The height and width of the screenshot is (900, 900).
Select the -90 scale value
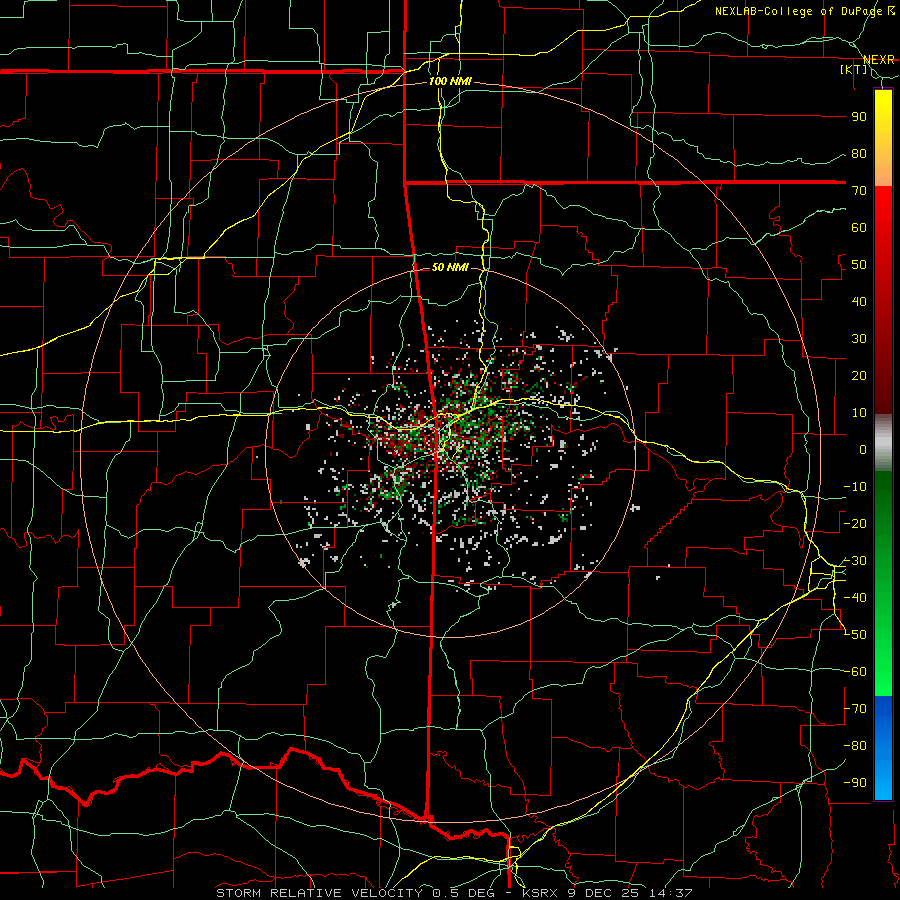[x=855, y=783]
